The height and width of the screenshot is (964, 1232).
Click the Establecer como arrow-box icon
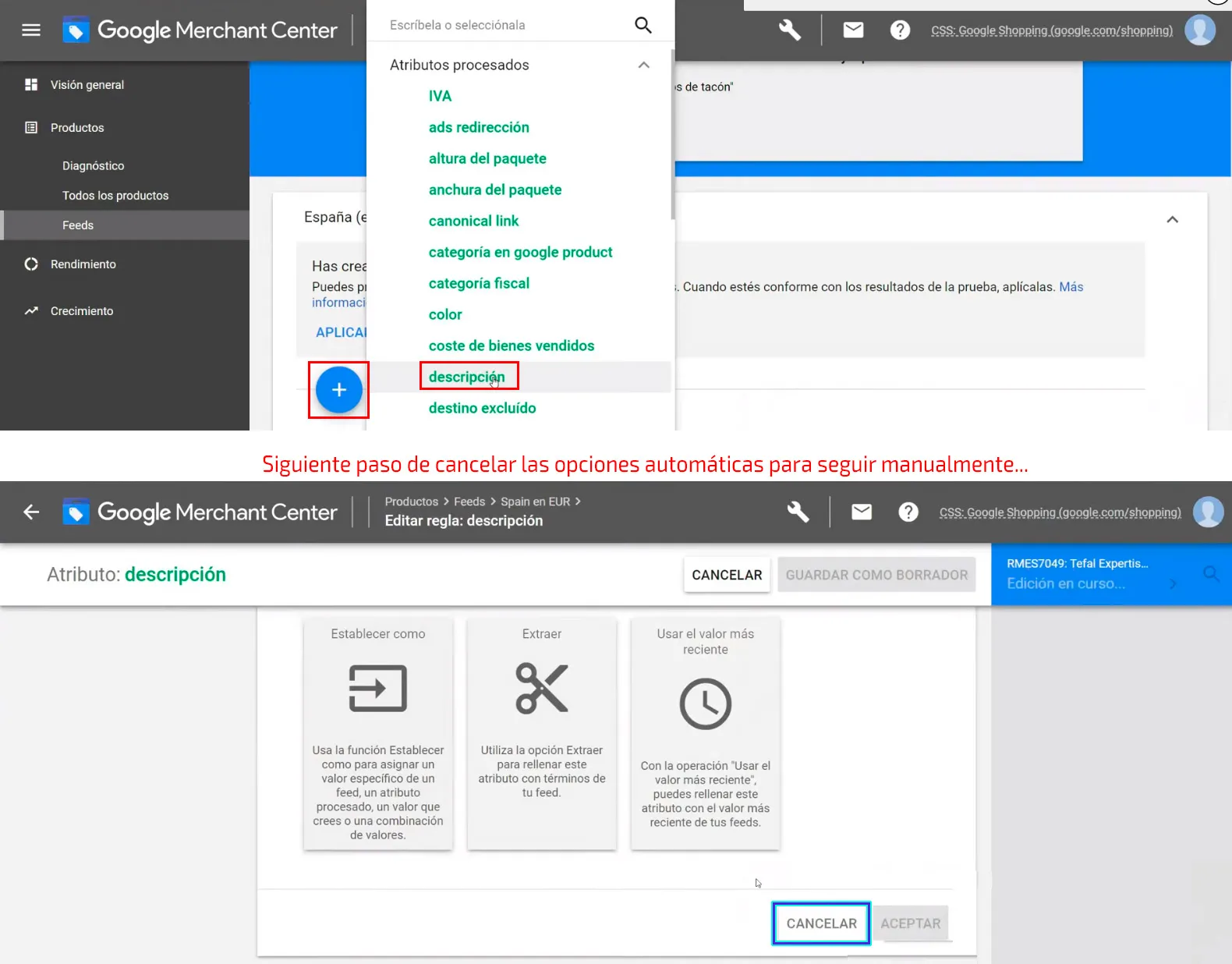(x=378, y=688)
